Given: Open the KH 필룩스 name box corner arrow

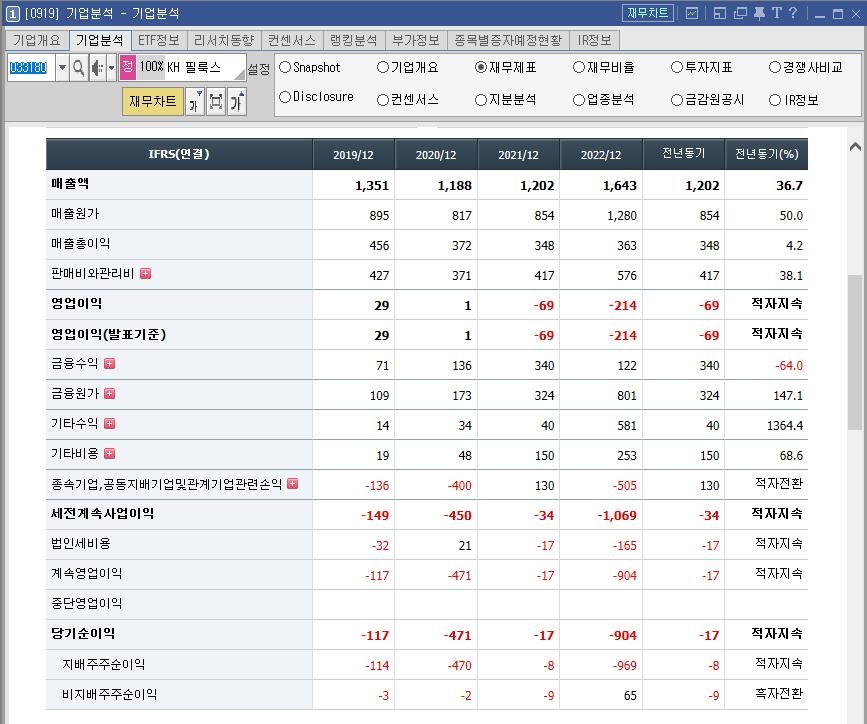Looking at the screenshot, I should click(240, 74).
